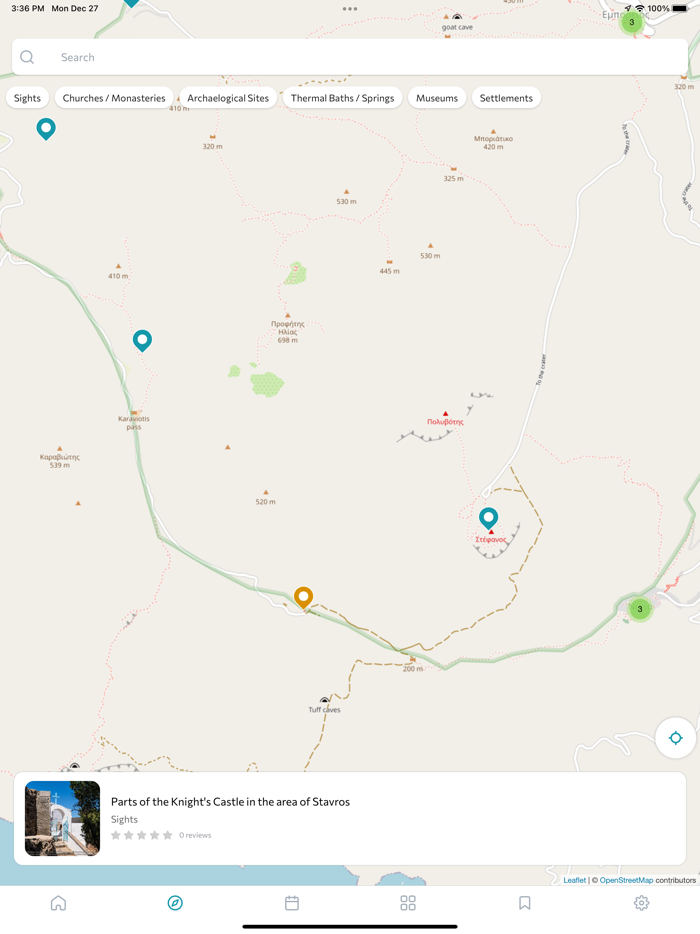
Task: Open the Knight's Castle thumbnail
Action: [x=63, y=818]
